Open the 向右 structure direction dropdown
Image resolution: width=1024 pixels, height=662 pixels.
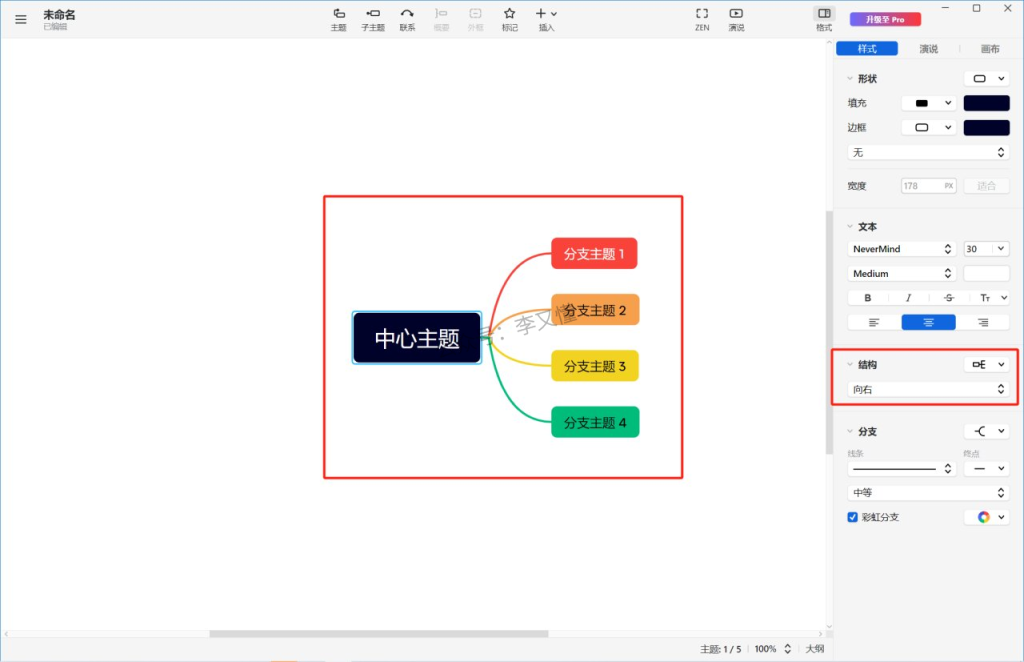click(x=928, y=389)
